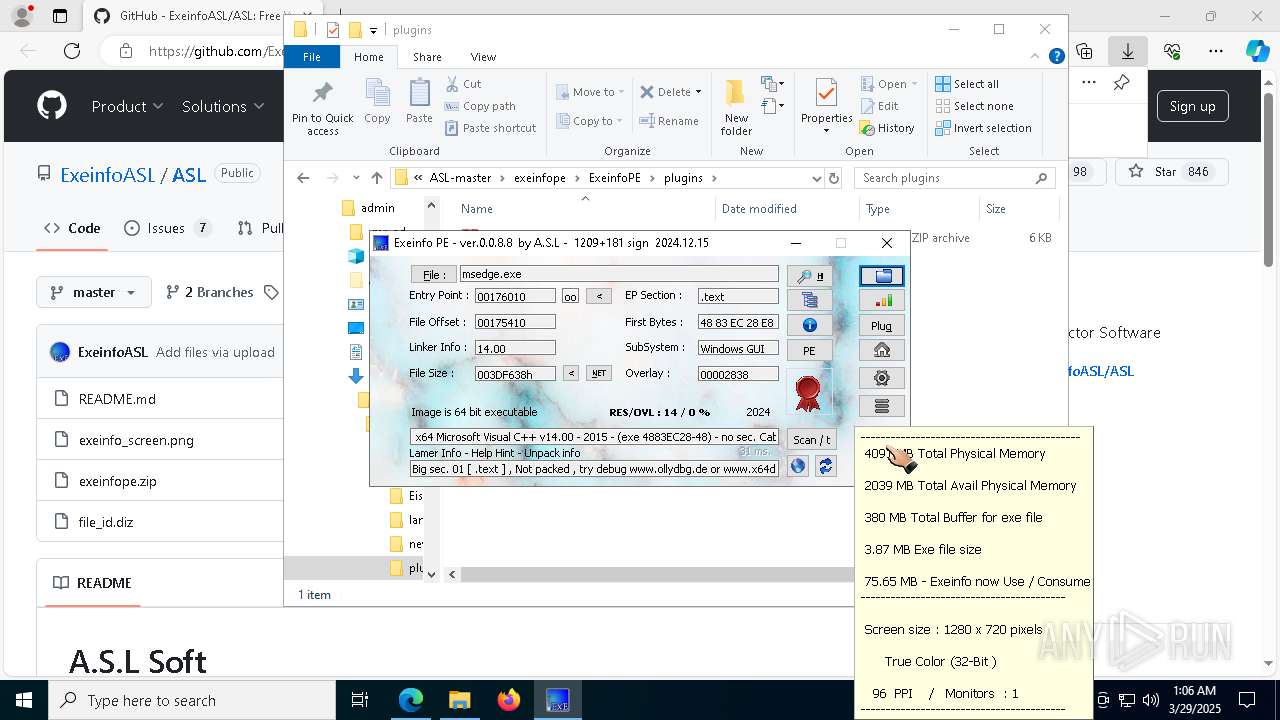This screenshot has width=1280, height=720.
Task: Open the Plug plugins button in Exeinfo PE
Action: point(881,325)
